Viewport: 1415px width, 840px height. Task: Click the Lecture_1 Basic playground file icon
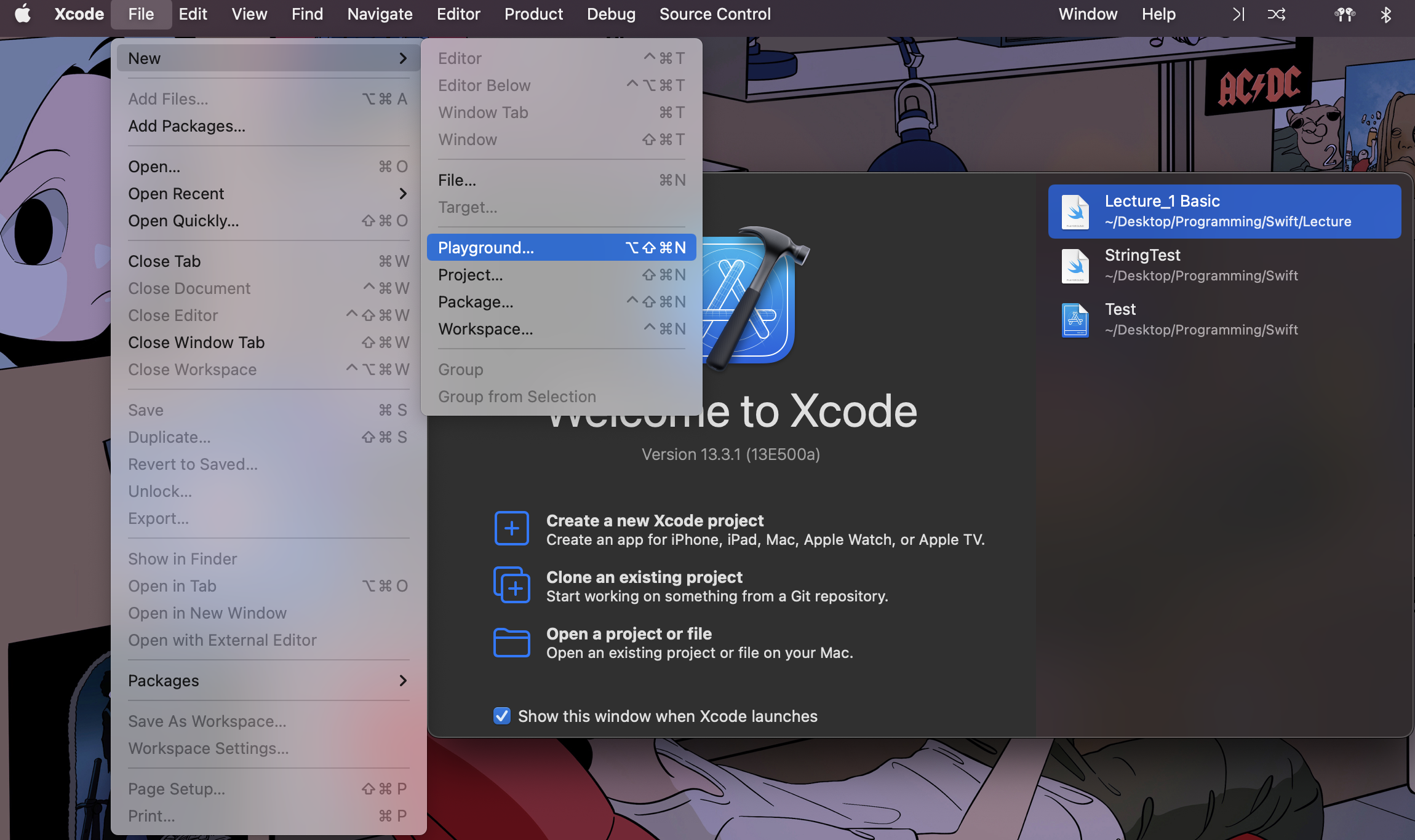[1075, 212]
